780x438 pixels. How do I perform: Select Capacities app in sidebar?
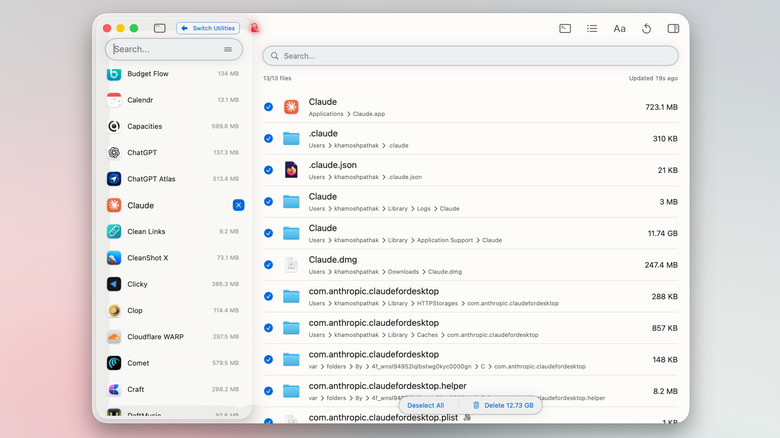[x=173, y=126]
